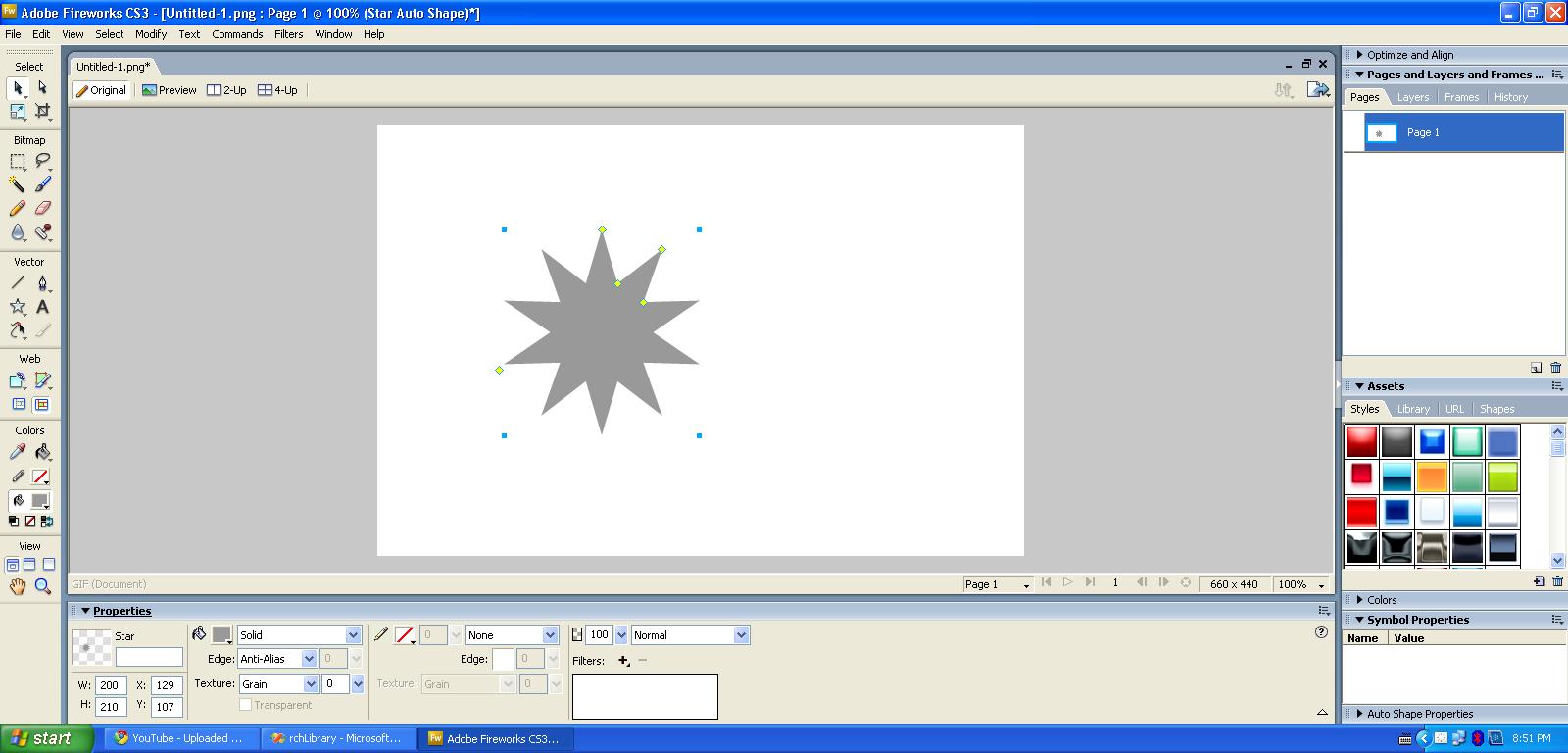Switch to the Layers tab
Viewport: 1568px width, 753px height.
[x=1412, y=97]
